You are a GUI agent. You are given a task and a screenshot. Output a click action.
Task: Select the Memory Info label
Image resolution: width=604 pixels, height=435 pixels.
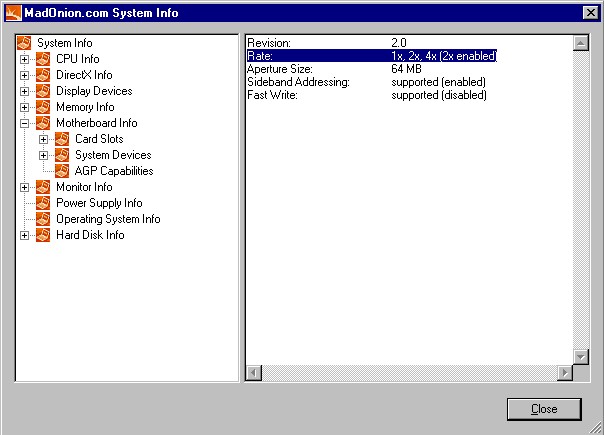[x=85, y=107]
